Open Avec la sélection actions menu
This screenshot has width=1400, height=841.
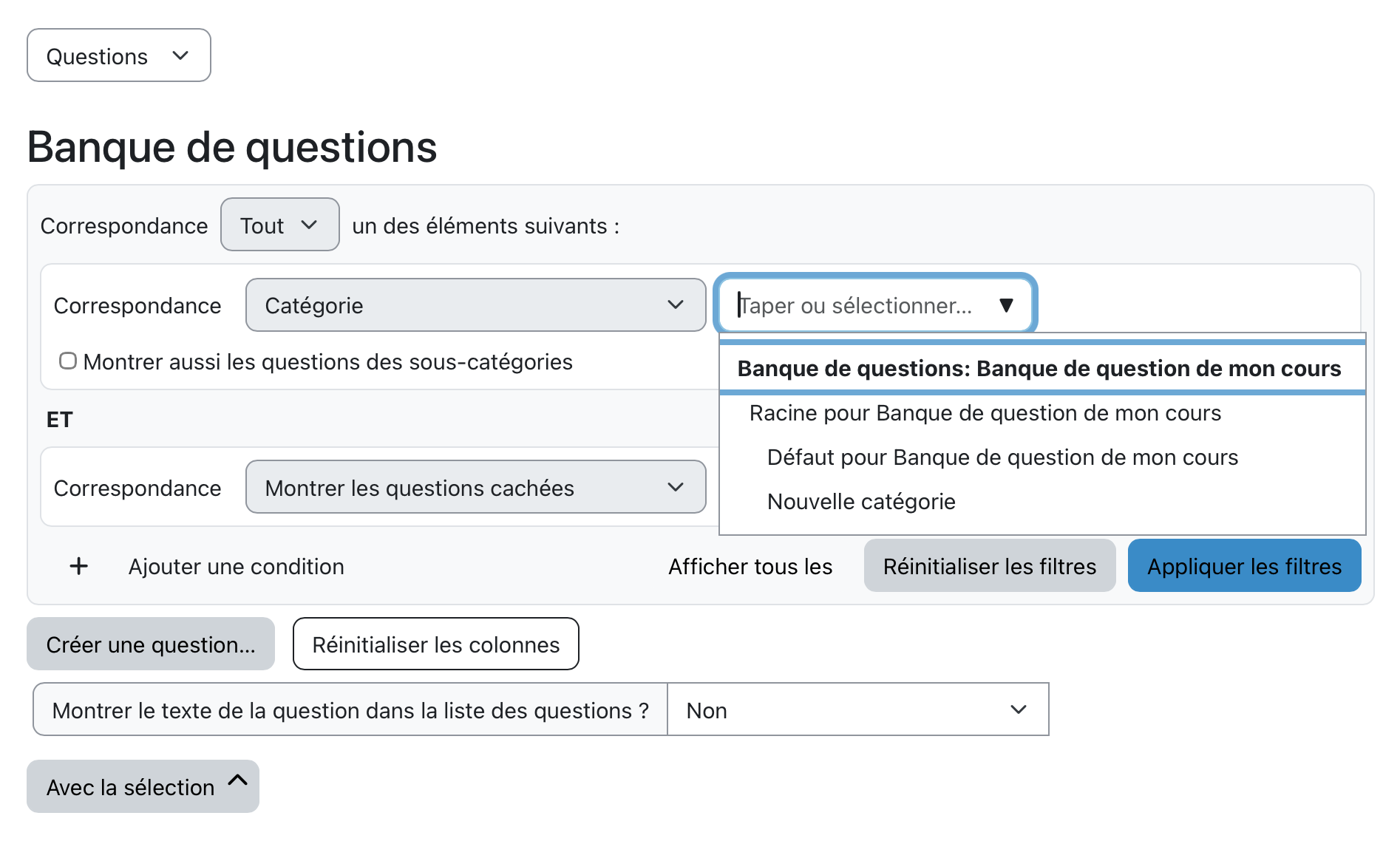(x=131, y=787)
